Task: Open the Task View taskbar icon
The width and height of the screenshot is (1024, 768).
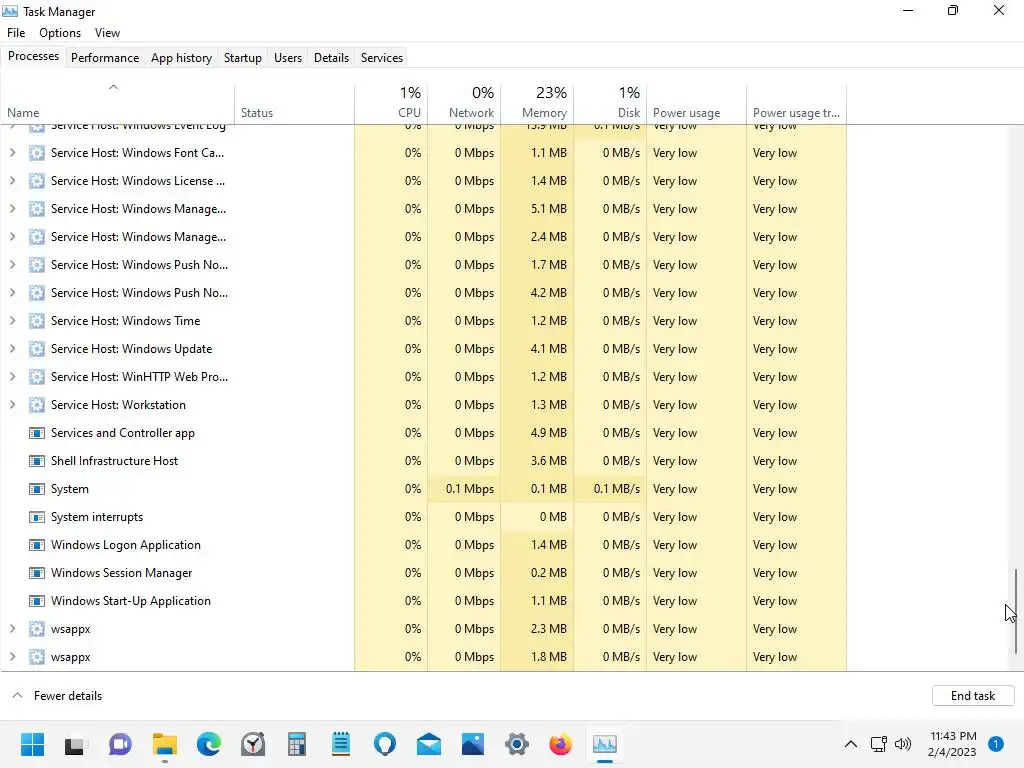Action: pos(74,744)
